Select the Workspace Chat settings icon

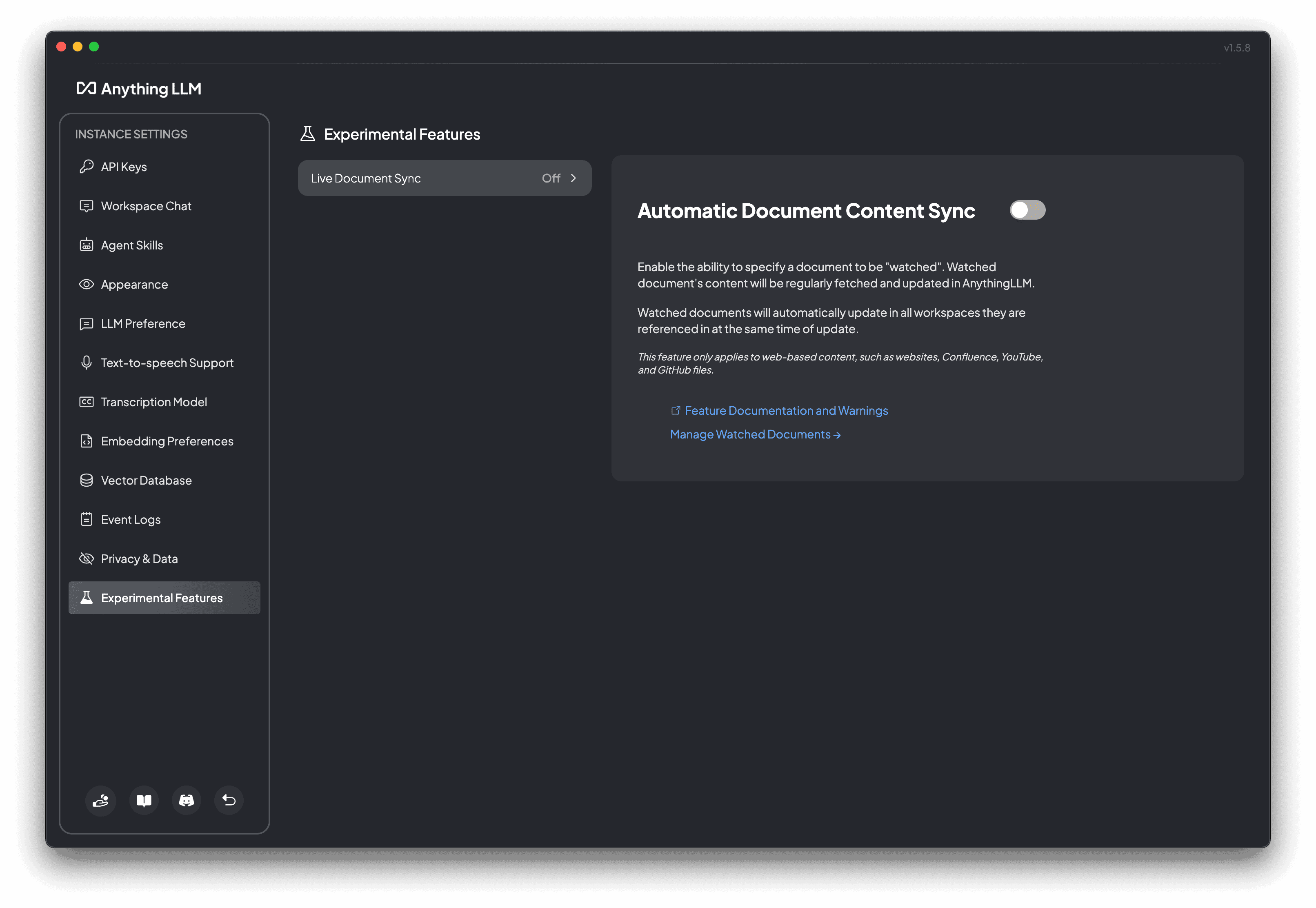tap(87, 206)
